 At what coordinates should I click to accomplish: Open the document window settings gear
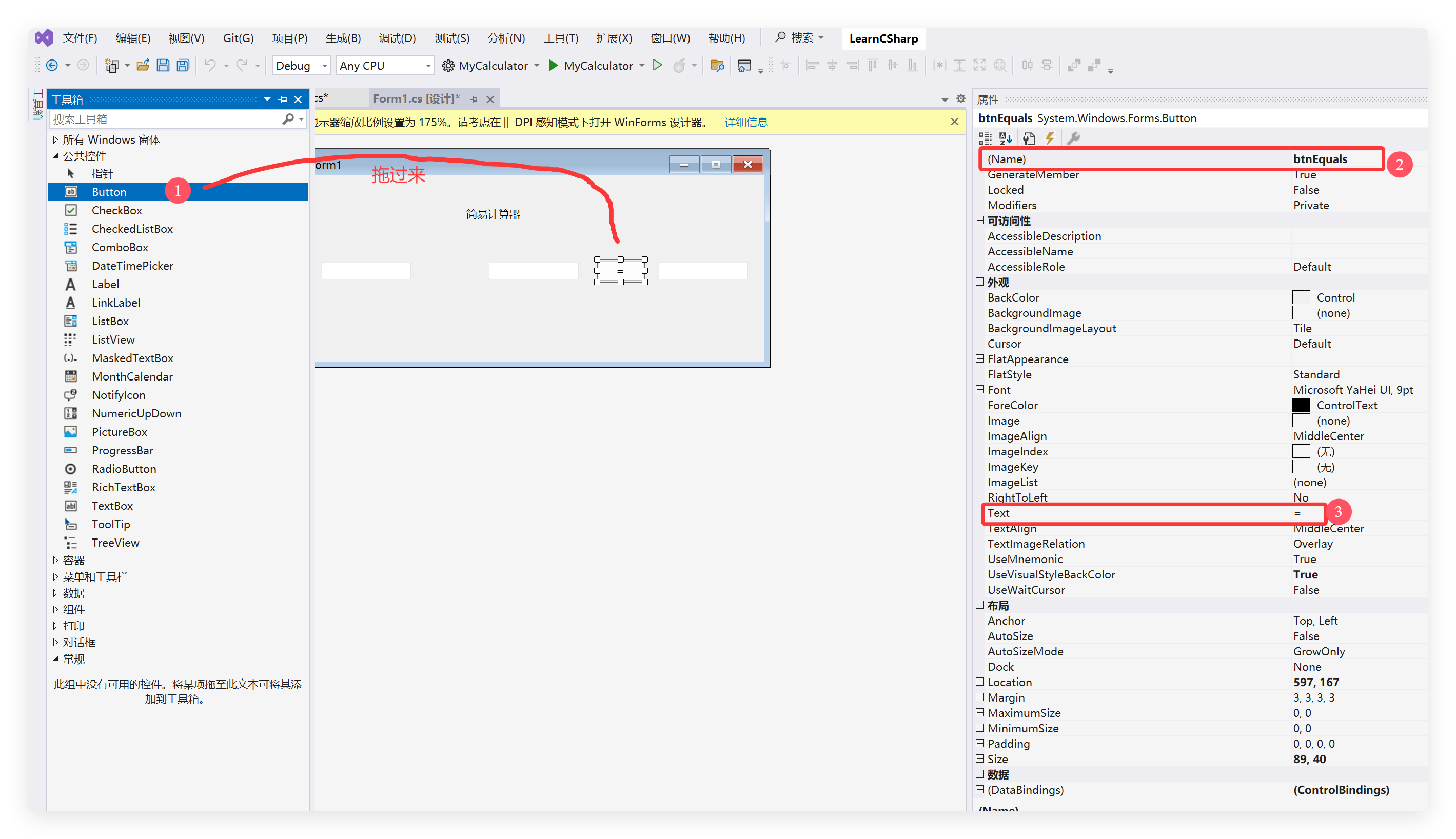[x=961, y=99]
